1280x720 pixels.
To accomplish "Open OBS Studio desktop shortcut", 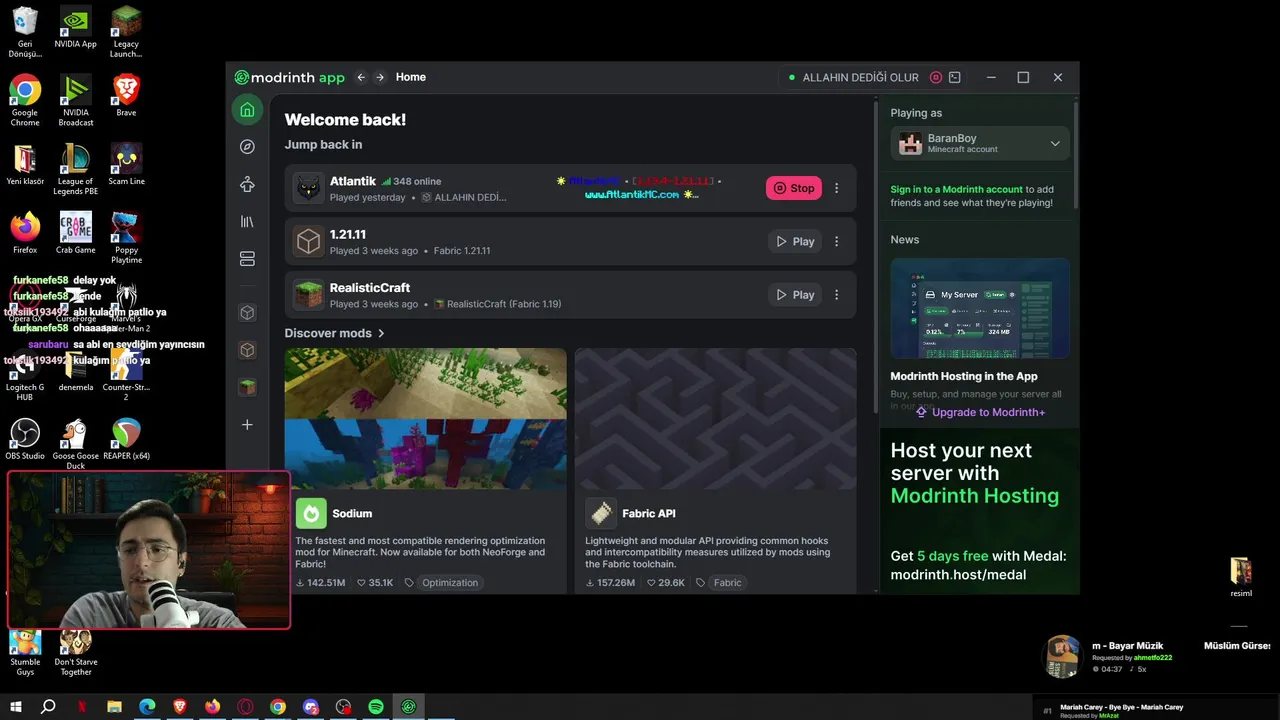I will pyautogui.click(x=25, y=440).
